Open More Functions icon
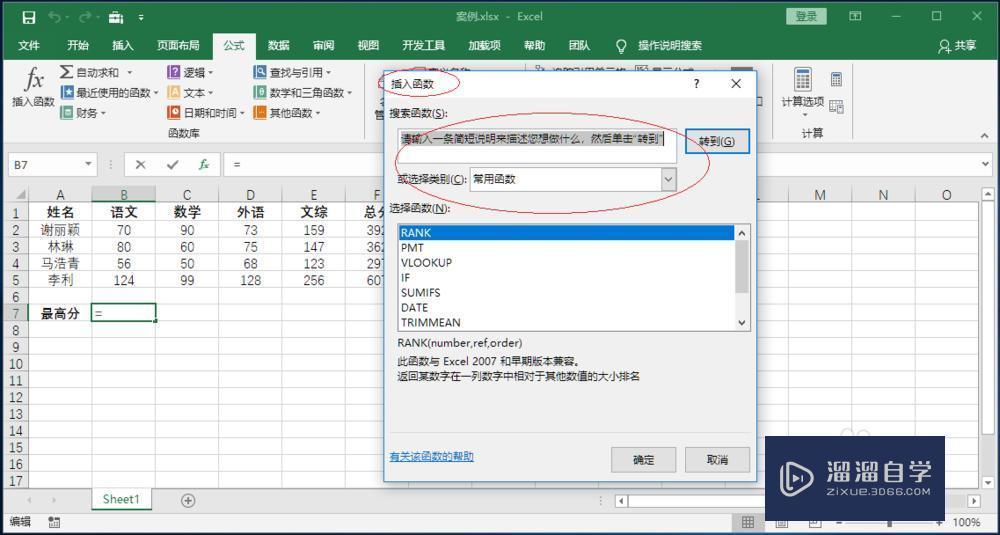Image resolution: width=1000 pixels, height=535 pixels. (260, 113)
